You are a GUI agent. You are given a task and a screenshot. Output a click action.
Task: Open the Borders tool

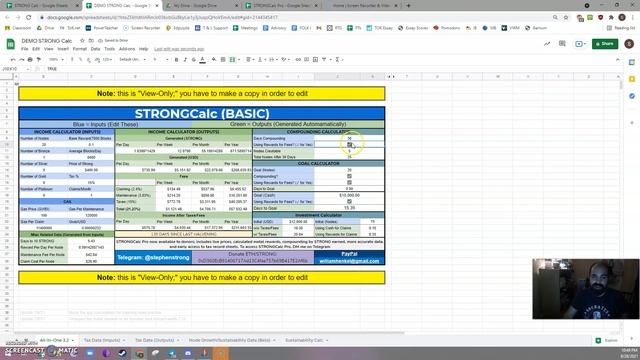(x=223, y=60)
